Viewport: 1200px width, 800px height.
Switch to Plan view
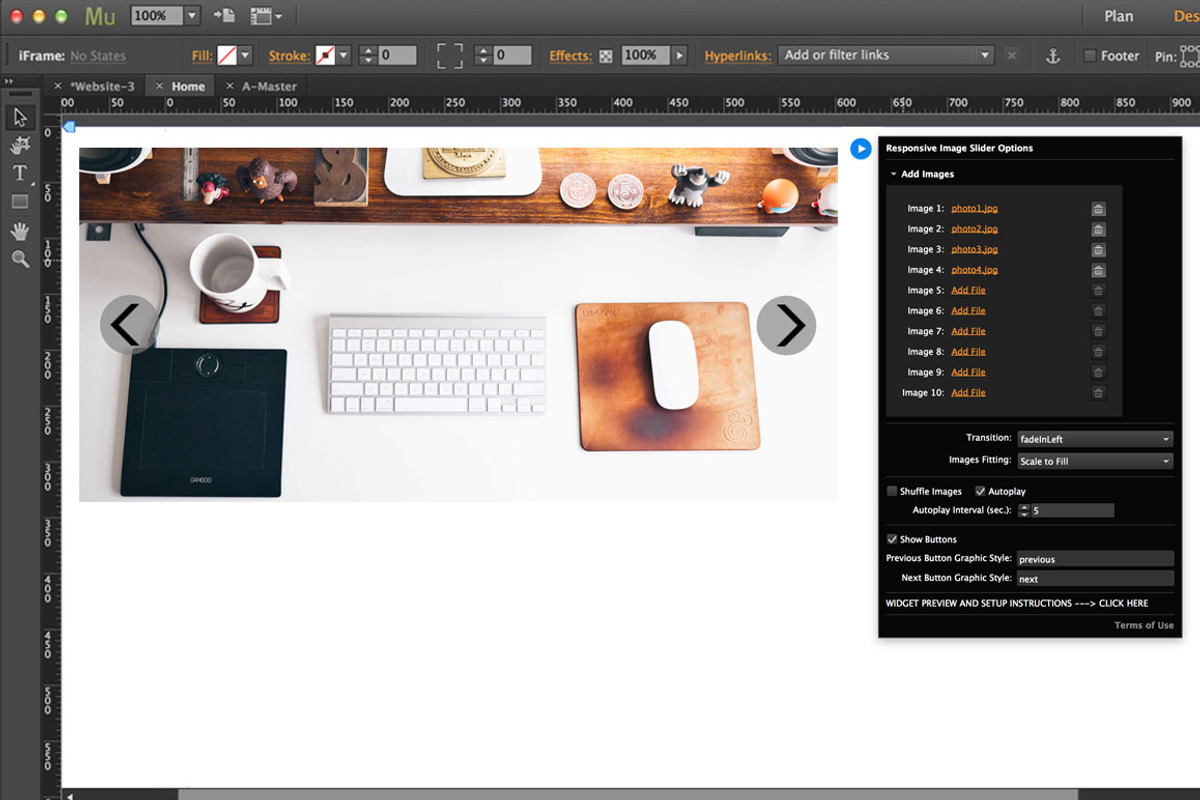point(1118,16)
